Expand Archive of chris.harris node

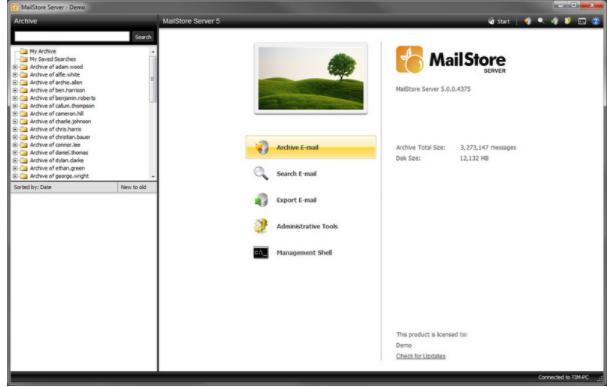[15, 129]
